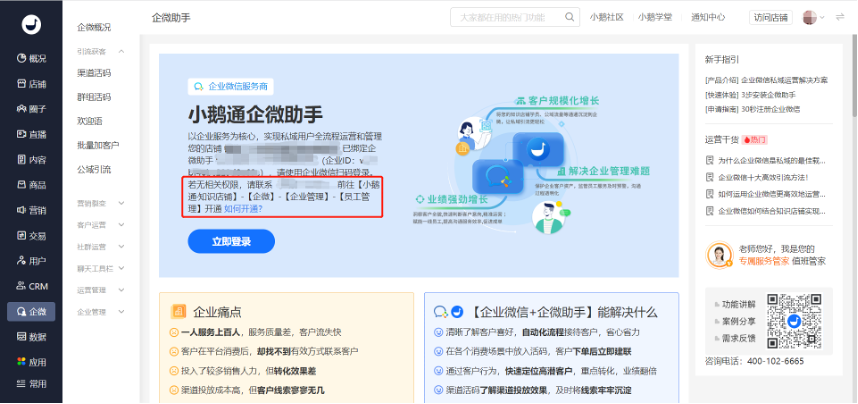This screenshot has height=404, width=858.
Task: Click the 热门 tag beside 运营干货
Action: point(755,140)
